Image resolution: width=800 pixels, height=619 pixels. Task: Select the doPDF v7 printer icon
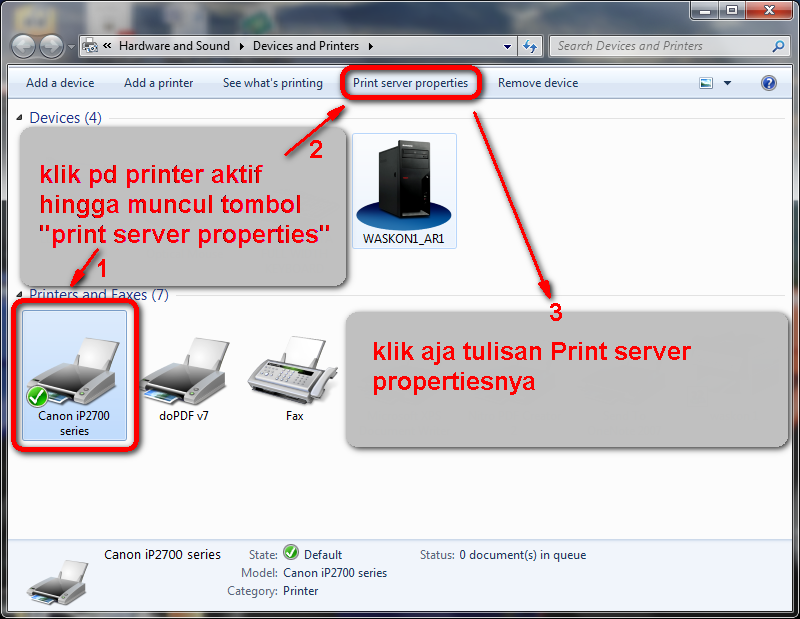[184, 379]
